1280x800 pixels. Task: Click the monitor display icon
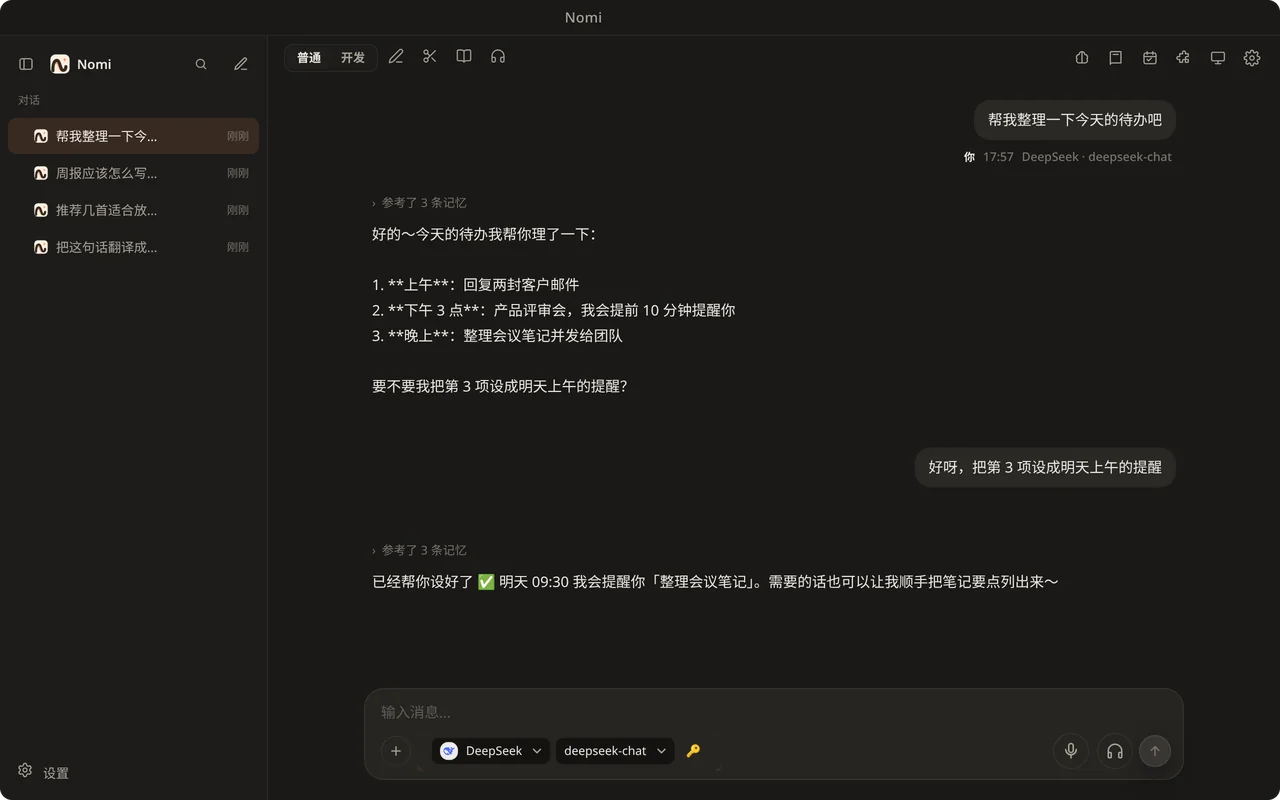tap(1218, 58)
